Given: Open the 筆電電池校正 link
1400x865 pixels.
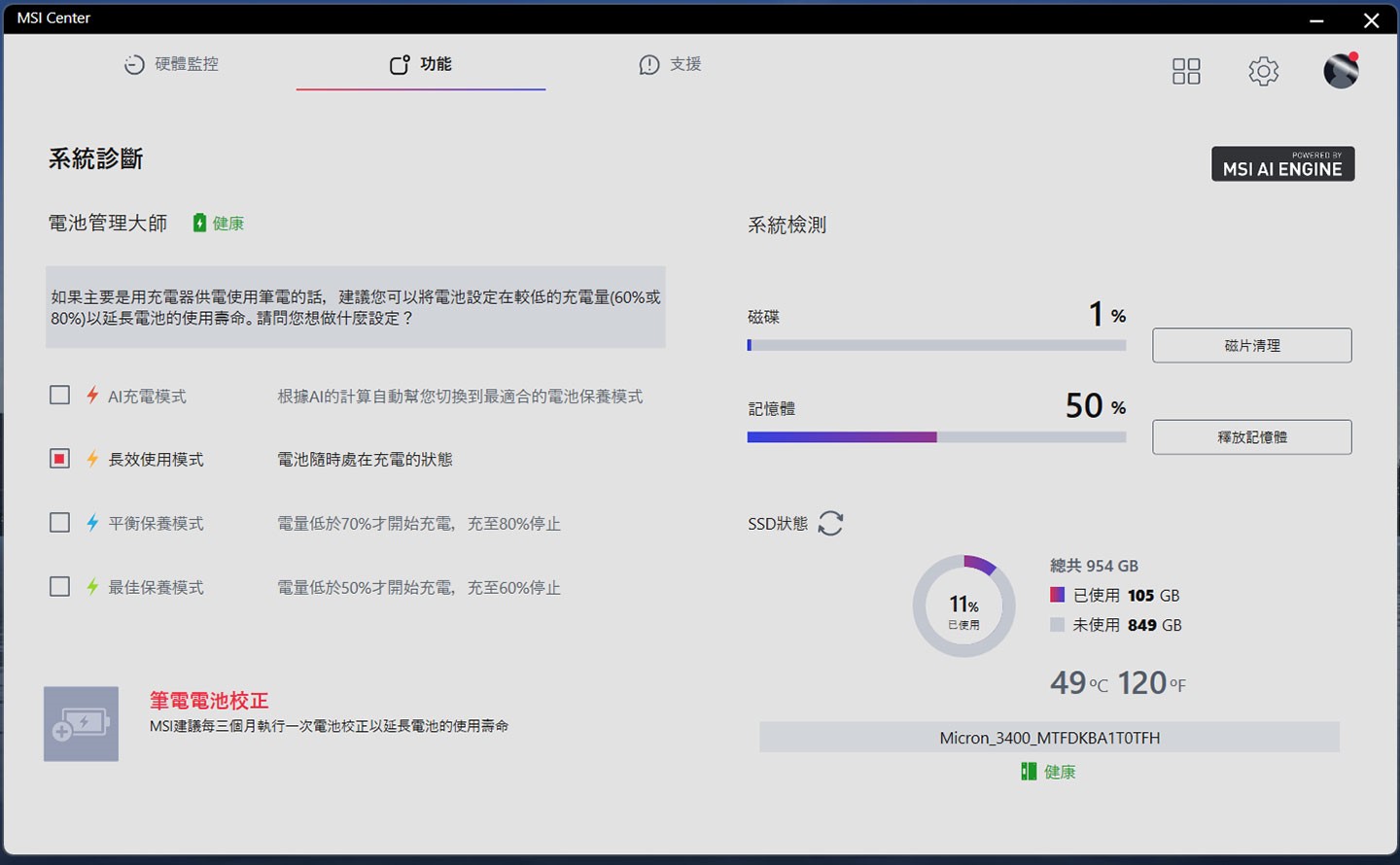Looking at the screenshot, I should pos(209,701).
